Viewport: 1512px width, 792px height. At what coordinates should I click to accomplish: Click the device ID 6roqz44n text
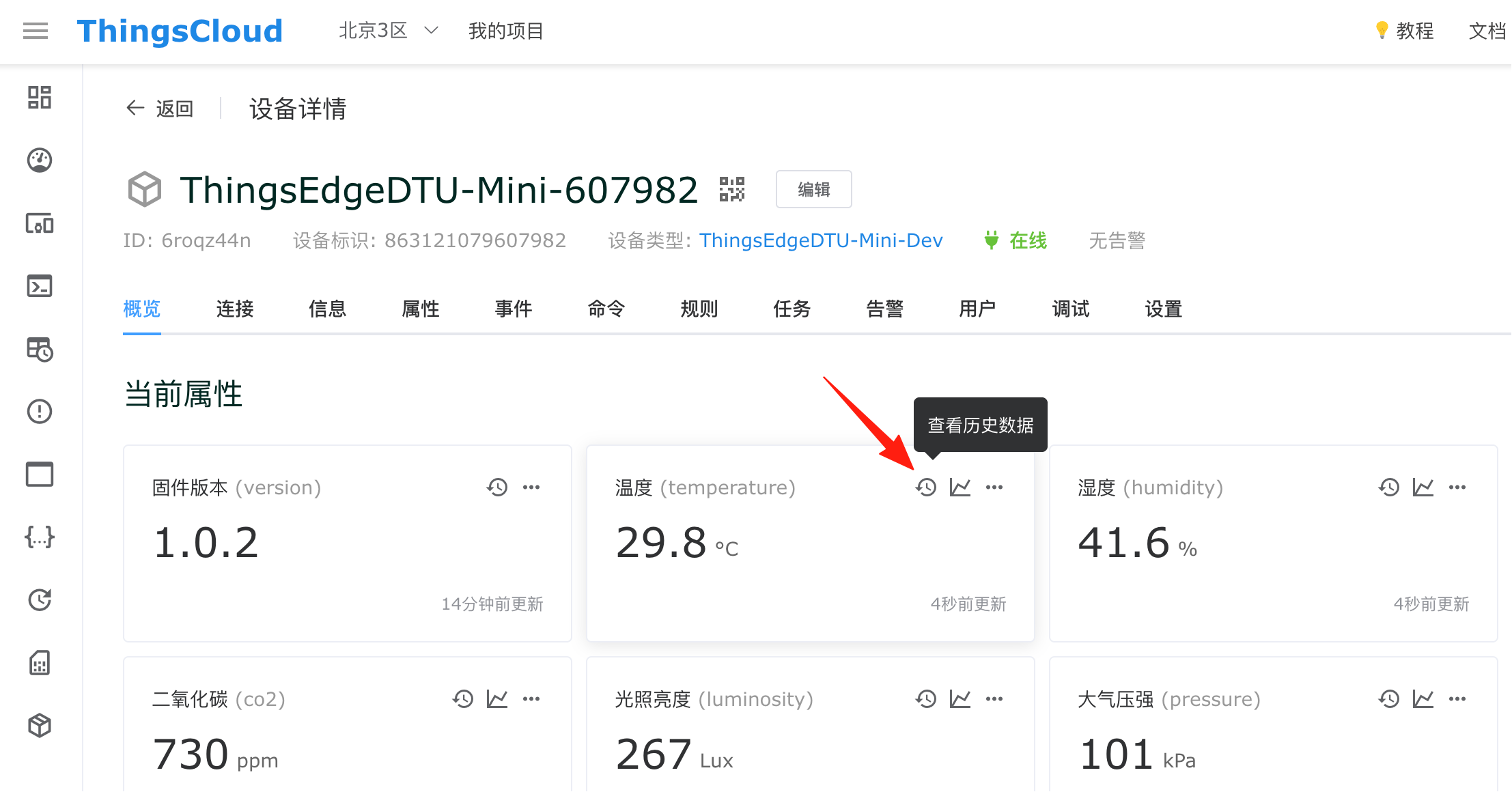[x=187, y=240]
